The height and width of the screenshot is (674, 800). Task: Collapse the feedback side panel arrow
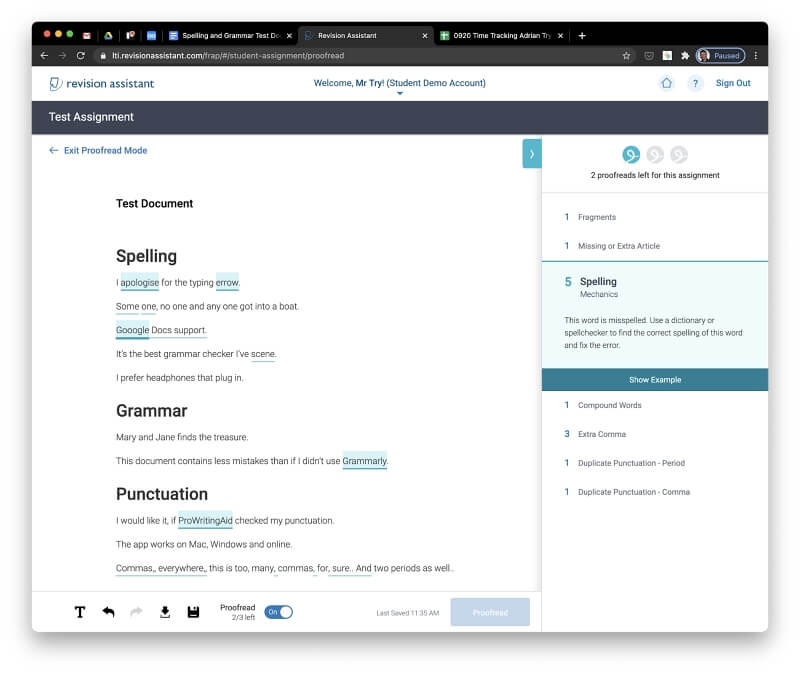pyautogui.click(x=531, y=154)
